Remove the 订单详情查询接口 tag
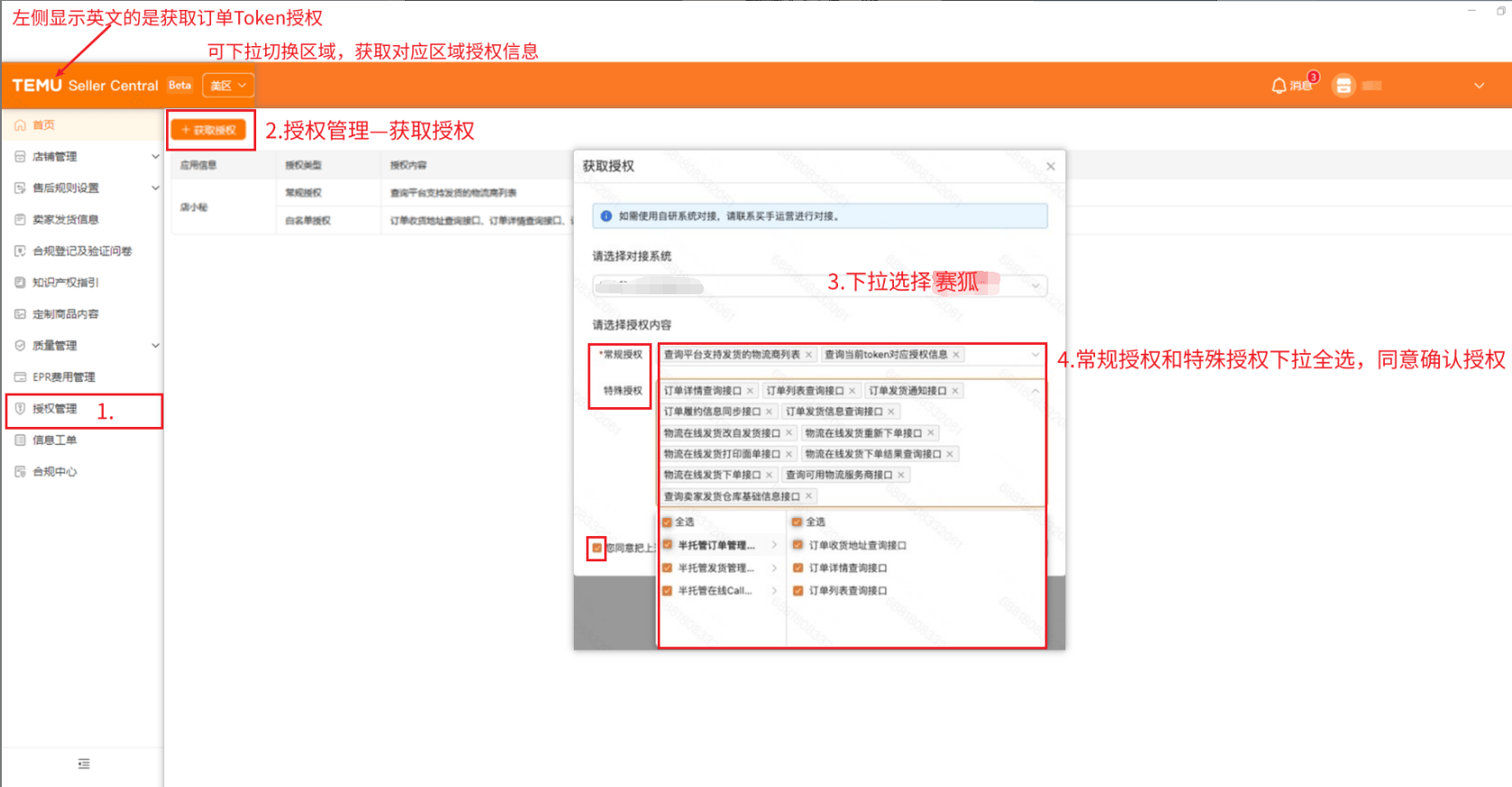1512x787 pixels. click(750, 391)
